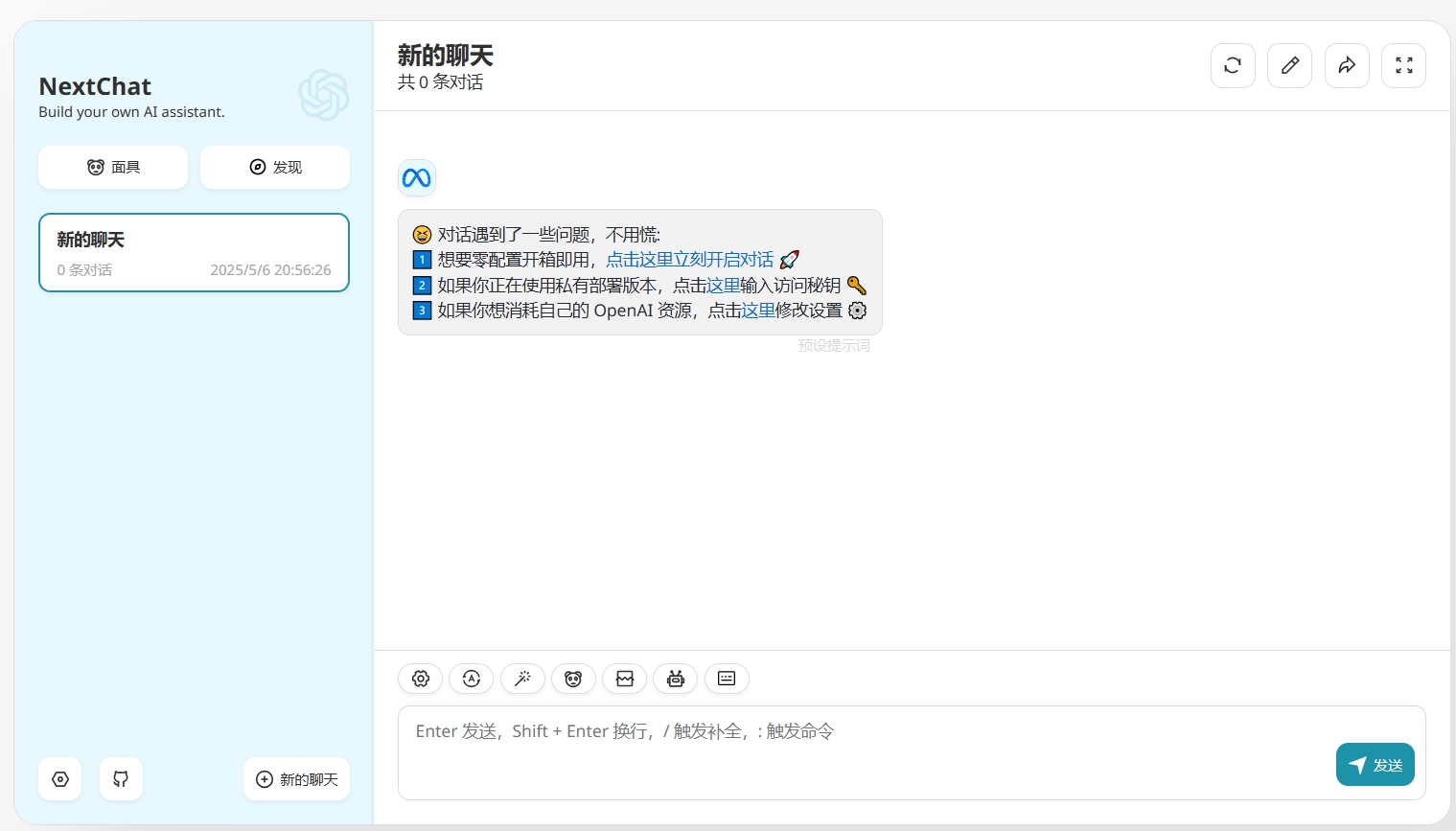Image resolution: width=1456 pixels, height=831 pixels.
Task: Click the reload conversation icon at top right
Action: pyautogui.click(x=1233, y=65)
